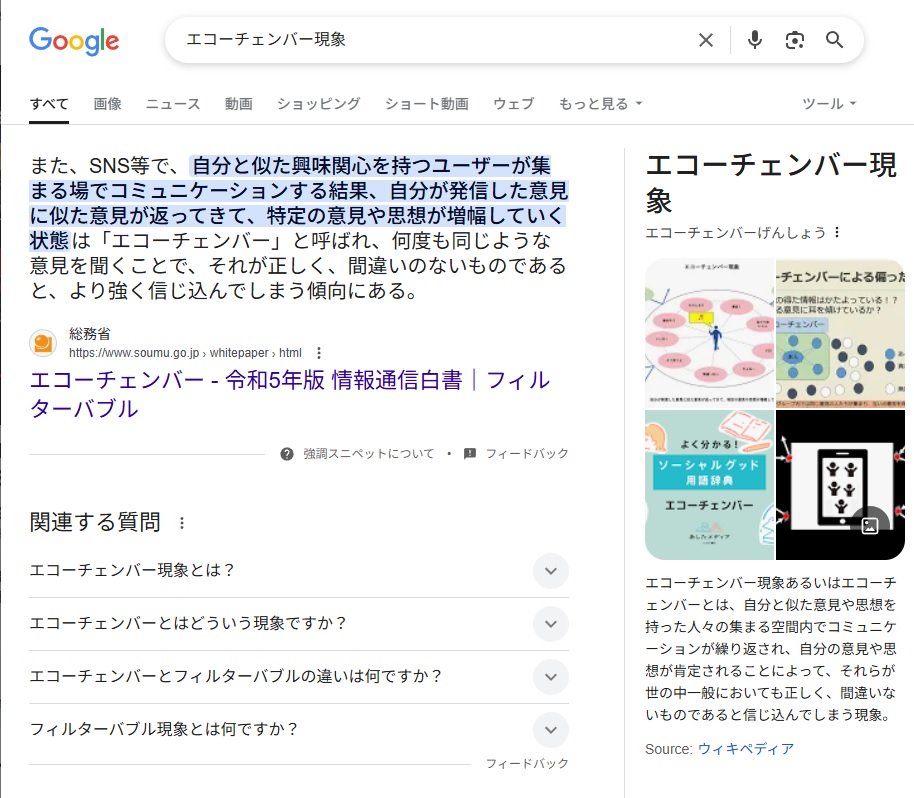The image size is (914, 798).
Task: Expand the もっと見る dropdown
Action: (600, 104)
